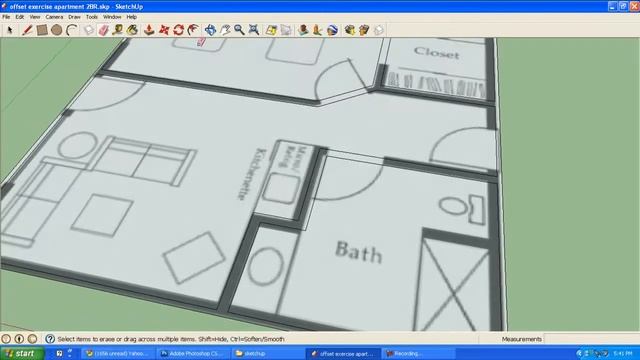Click the Kitchenette label on floor plan

tap(252, 174)
